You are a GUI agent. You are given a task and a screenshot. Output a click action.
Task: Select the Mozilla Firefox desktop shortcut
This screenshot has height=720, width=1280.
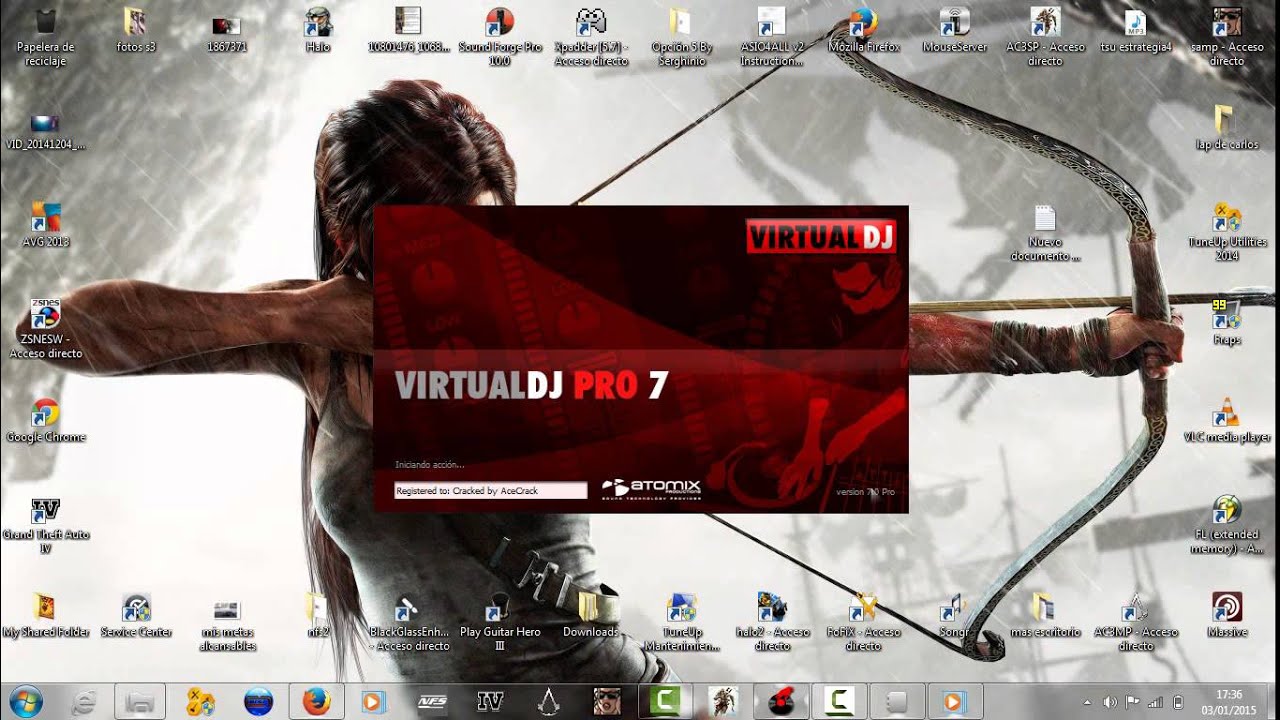(864, 30)
